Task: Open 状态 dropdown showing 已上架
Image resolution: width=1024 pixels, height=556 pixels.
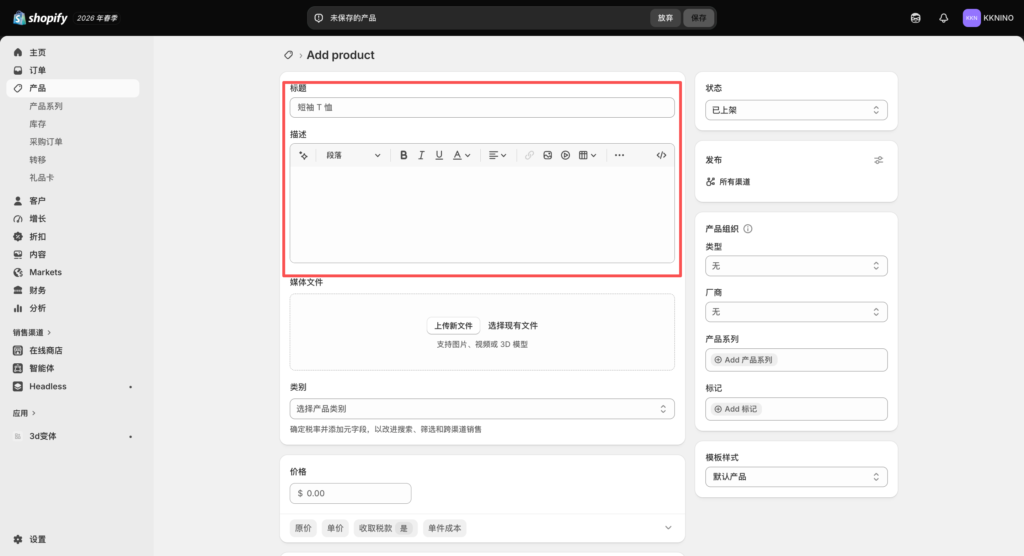Action: point(796,110)
